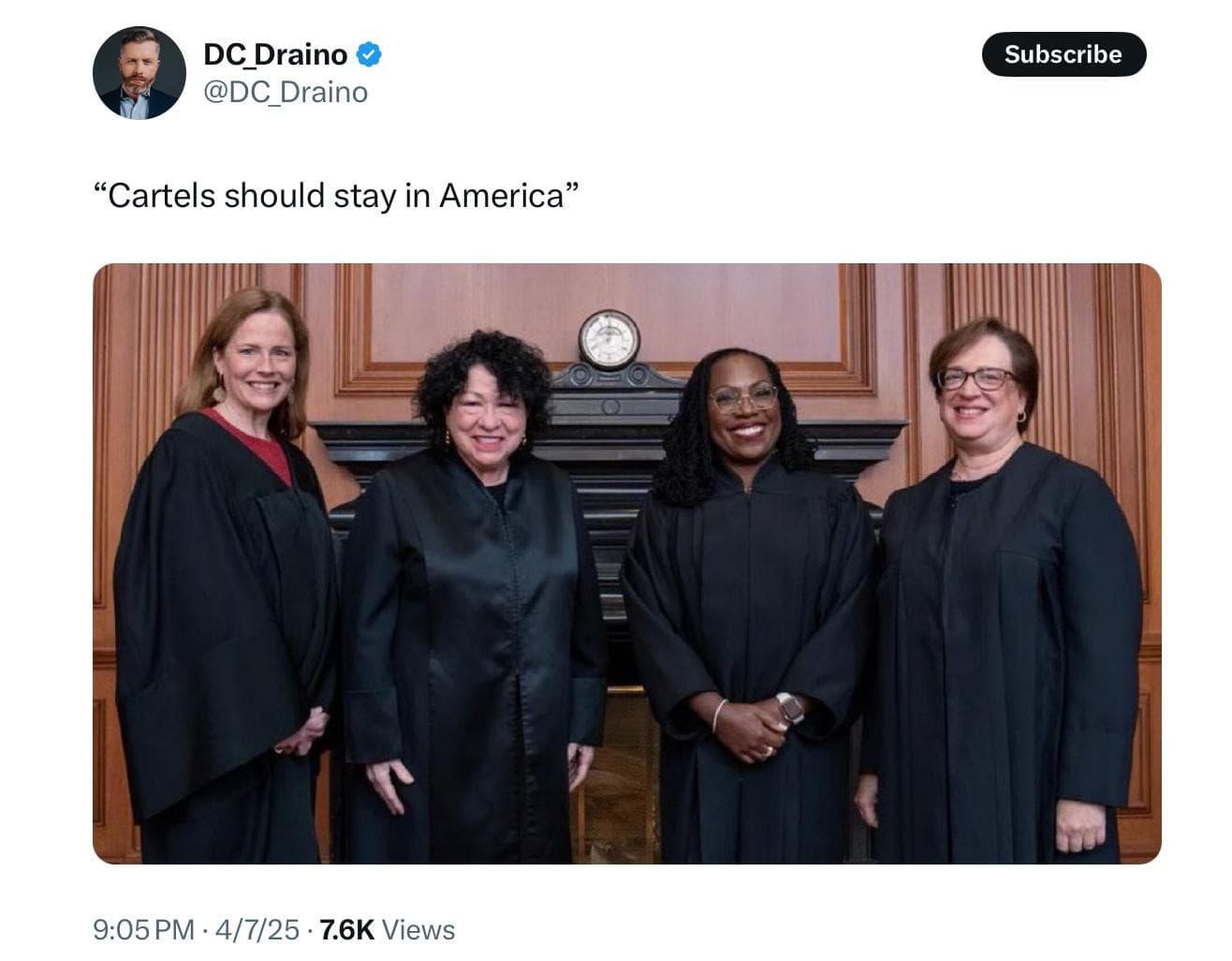The image size is (1232, 961).
Task: Click the 9:05 PM timestamp
Action: 143,930
